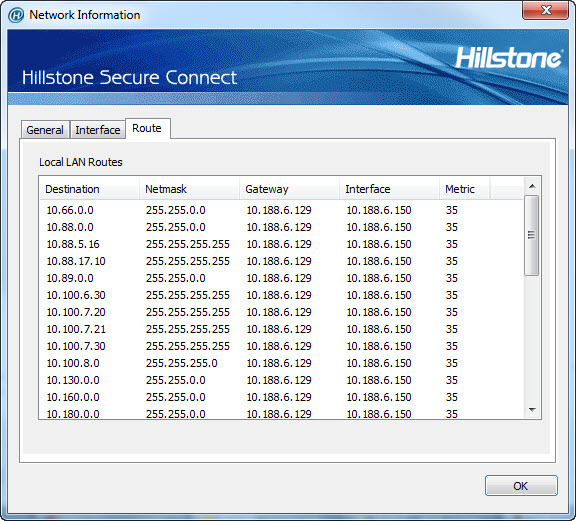Select the 10.100.7.20 route entry
Viewport: 576px width, 521px height.
tap(281, 312)
